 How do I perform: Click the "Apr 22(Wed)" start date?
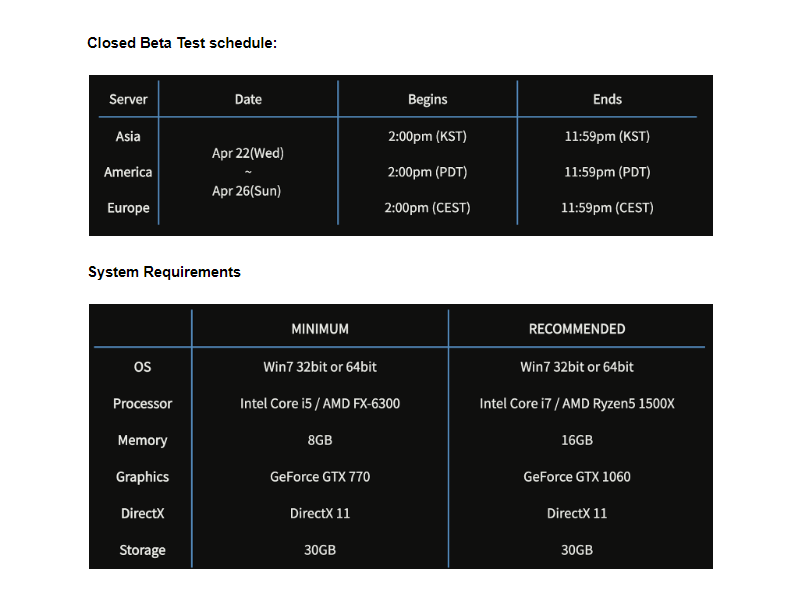pyautogui.click(x=248, y=153)
